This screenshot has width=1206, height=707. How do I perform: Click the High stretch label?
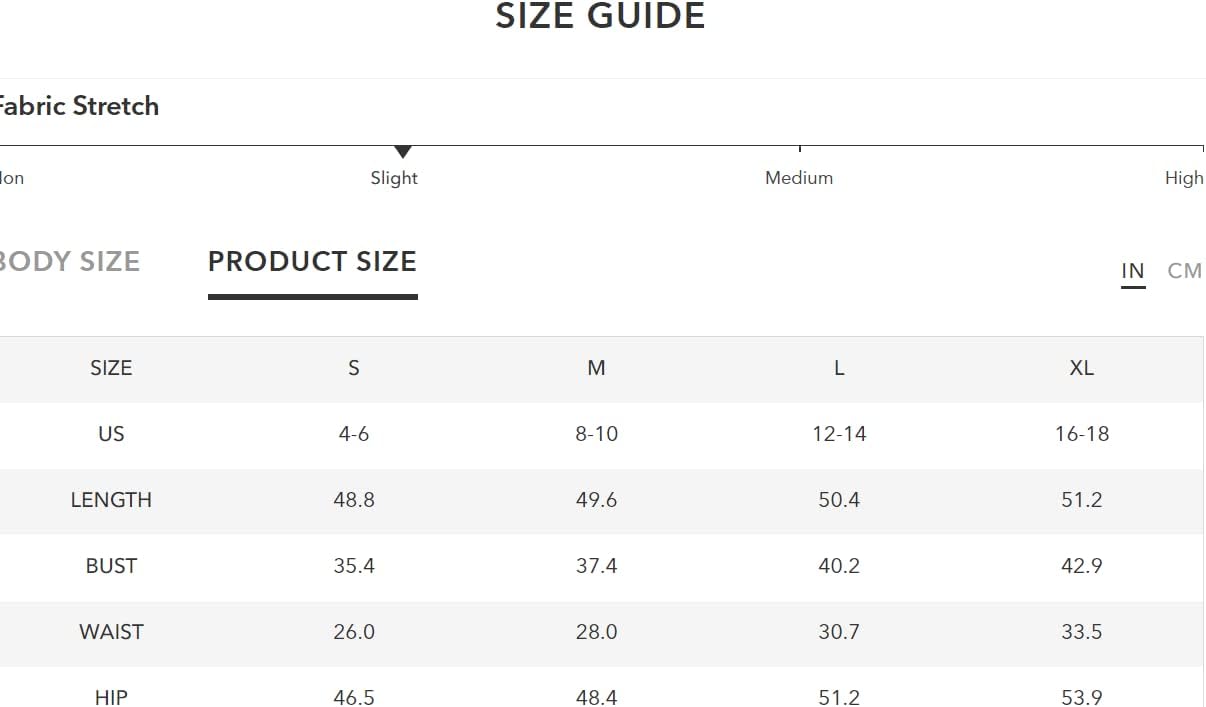[1184, 178]
